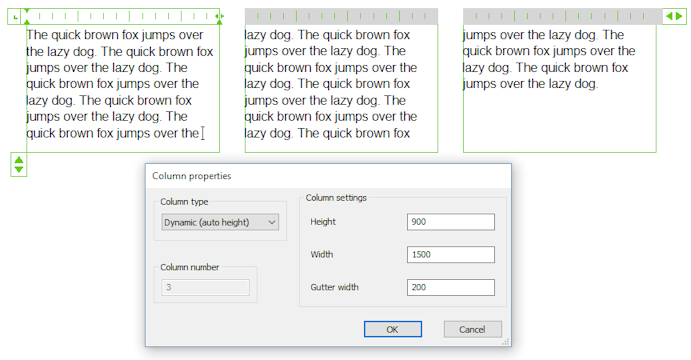
Task: Click the second column's gray ruler
Action: (342, 16)
